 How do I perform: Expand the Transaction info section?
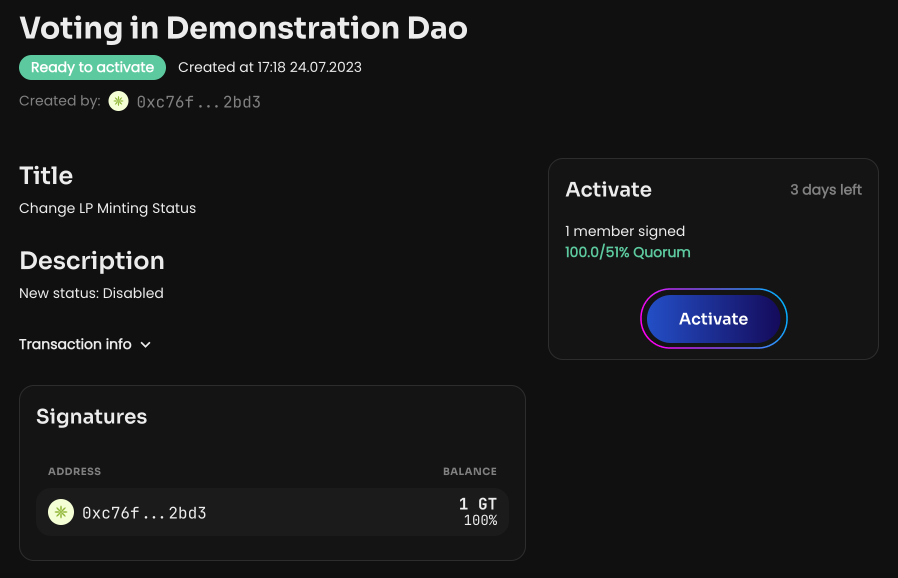coord(85,344)
